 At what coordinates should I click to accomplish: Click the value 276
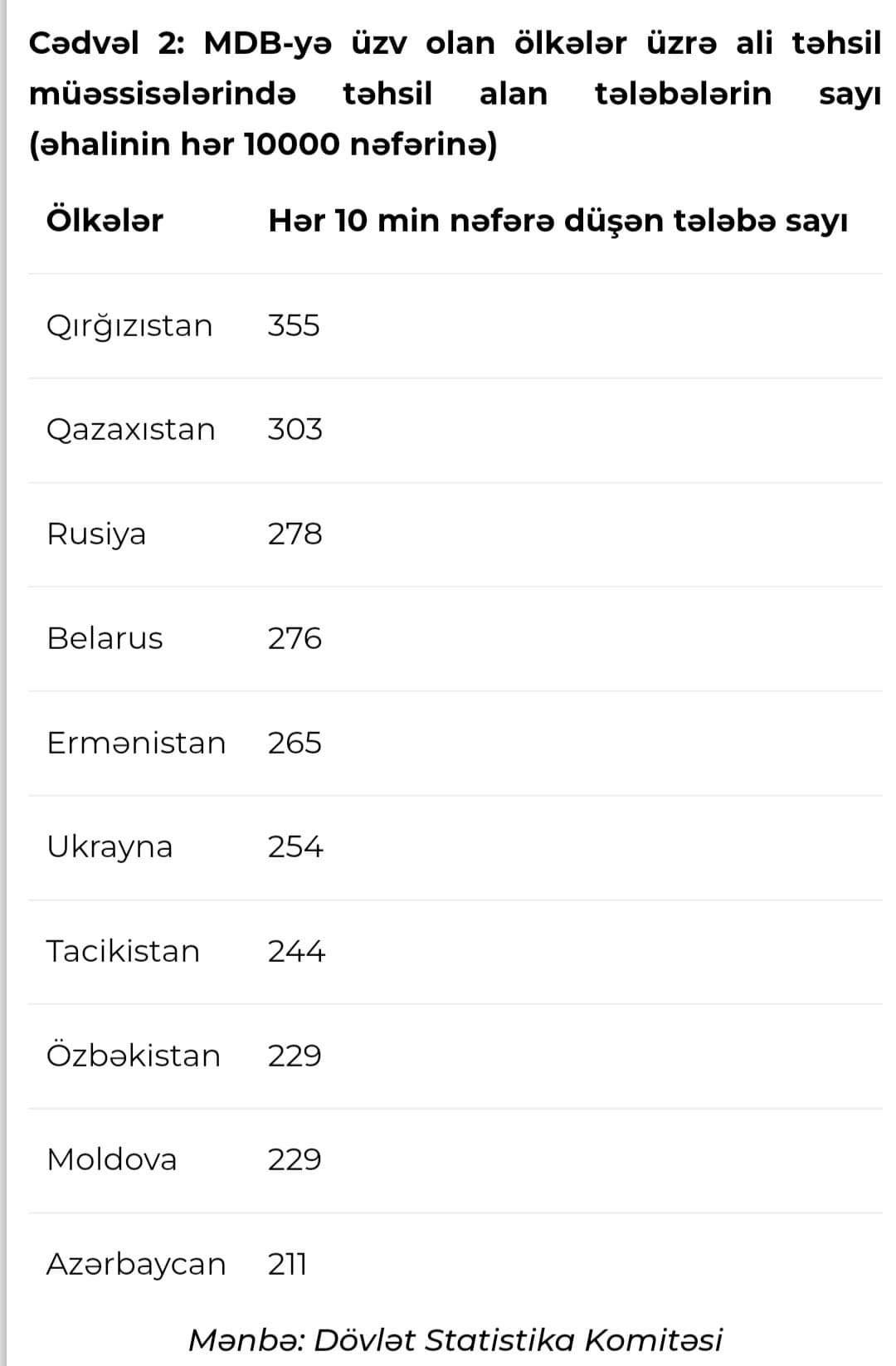tap(295, 638)
